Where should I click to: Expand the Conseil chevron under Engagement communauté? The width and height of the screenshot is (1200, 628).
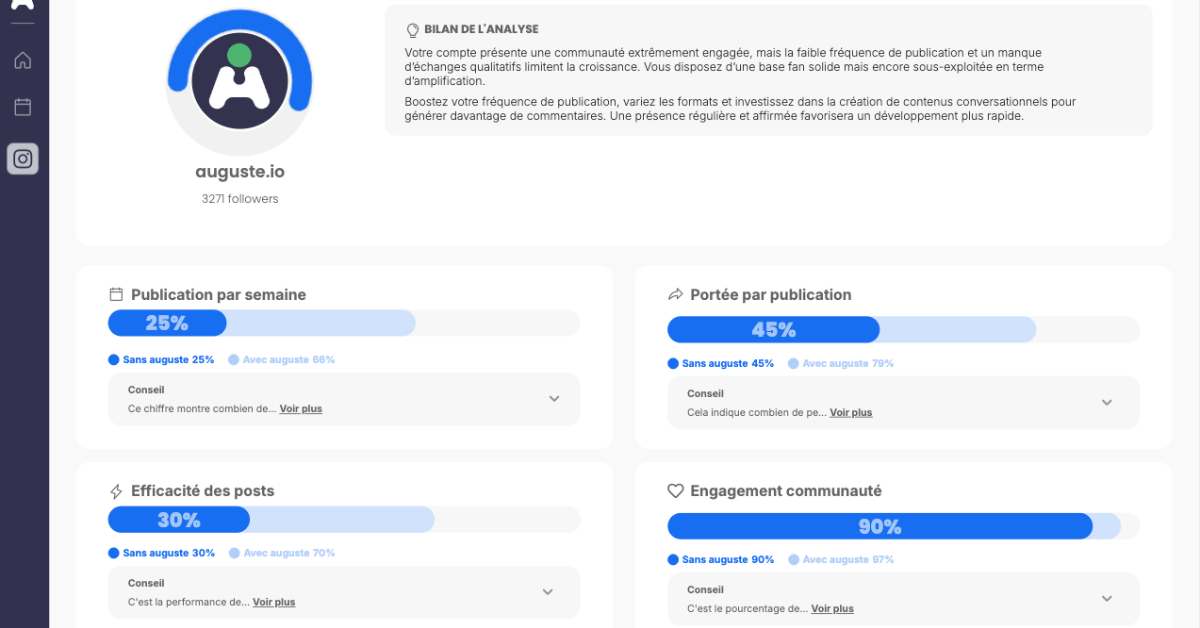pyautogui.click(x=1107, y=598)
